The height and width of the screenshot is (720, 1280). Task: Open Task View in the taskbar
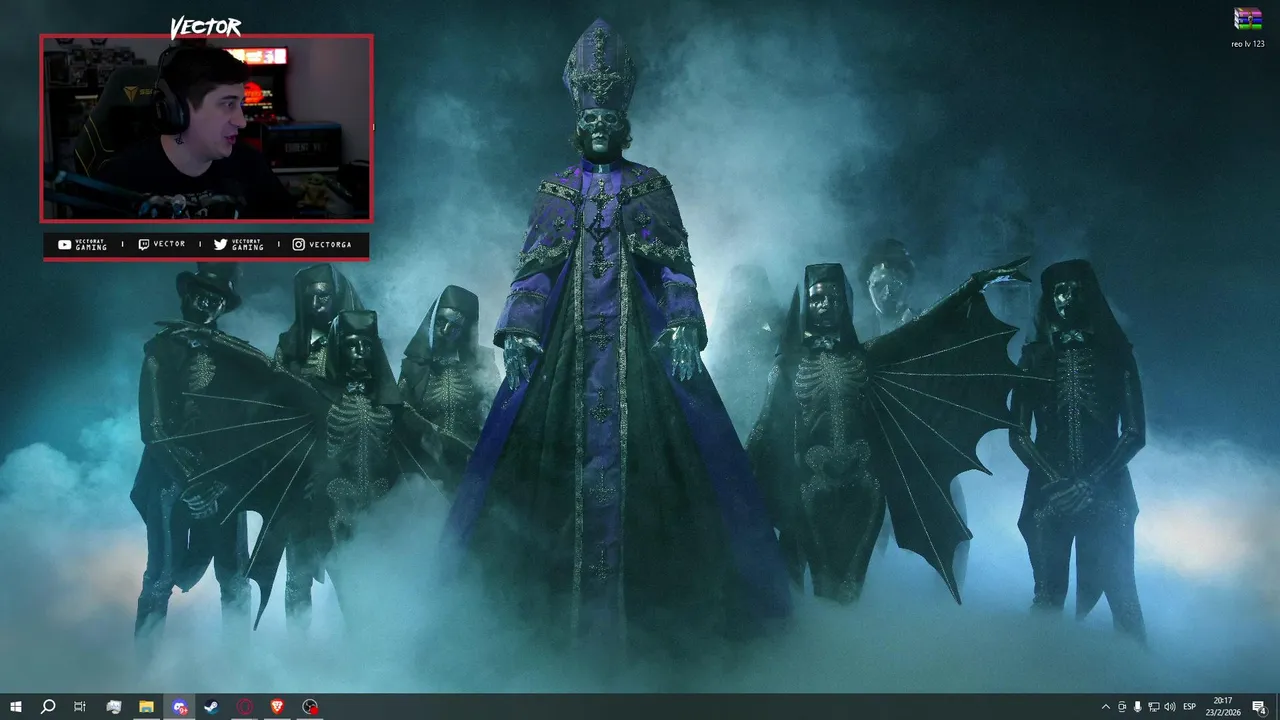(x=80, y=707)
